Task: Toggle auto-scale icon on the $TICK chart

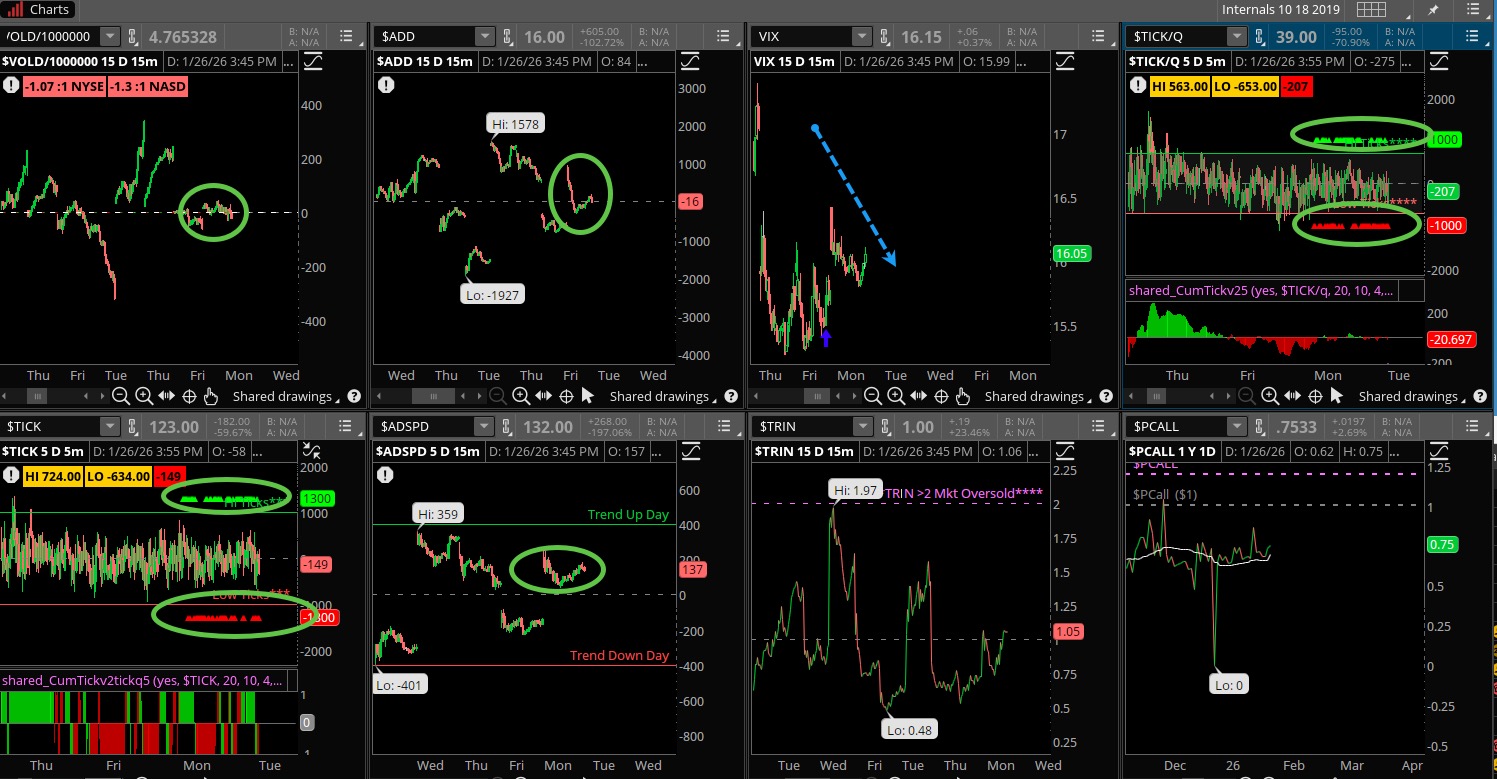Action: click(x=312, y=452)
